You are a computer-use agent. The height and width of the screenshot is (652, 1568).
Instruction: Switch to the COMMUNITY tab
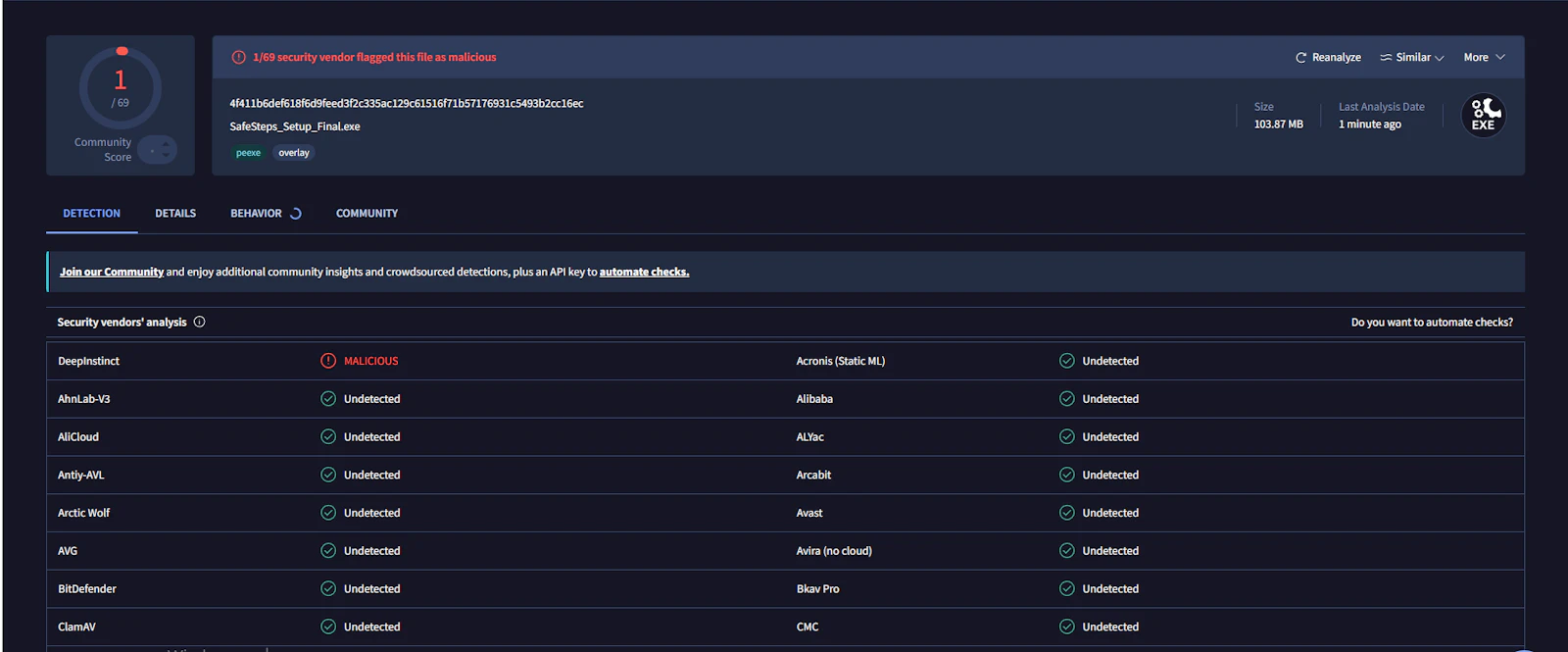(367, 214)
